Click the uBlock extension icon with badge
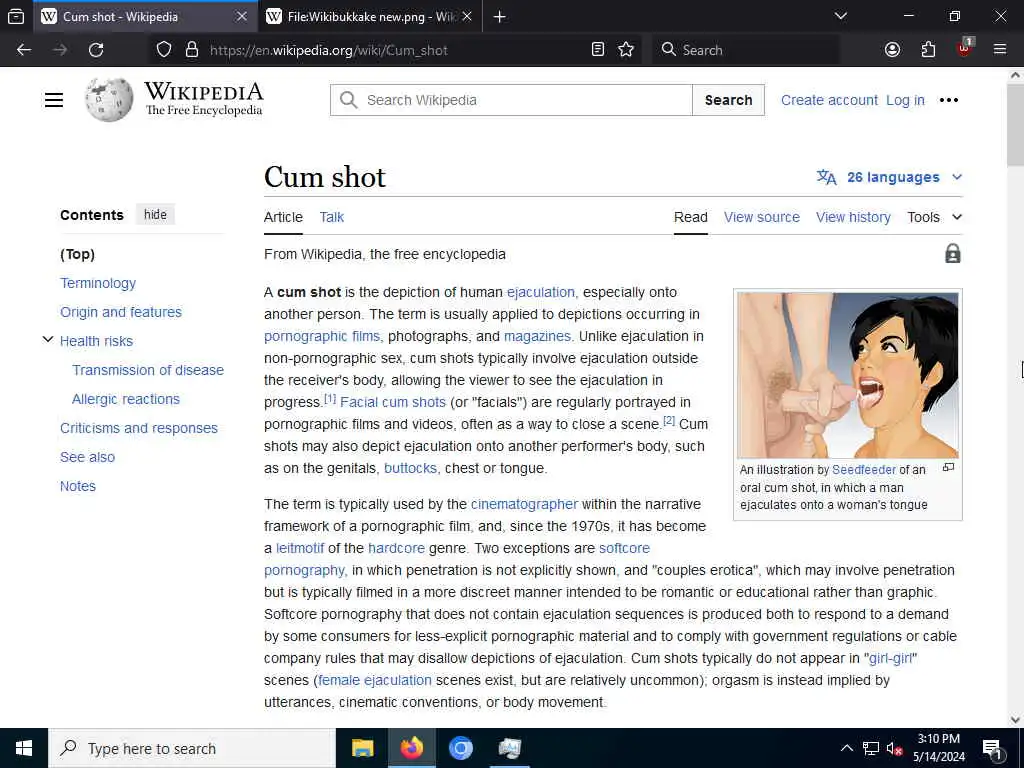This screenshot has height=768, width=1024. (x=965, y=48)
